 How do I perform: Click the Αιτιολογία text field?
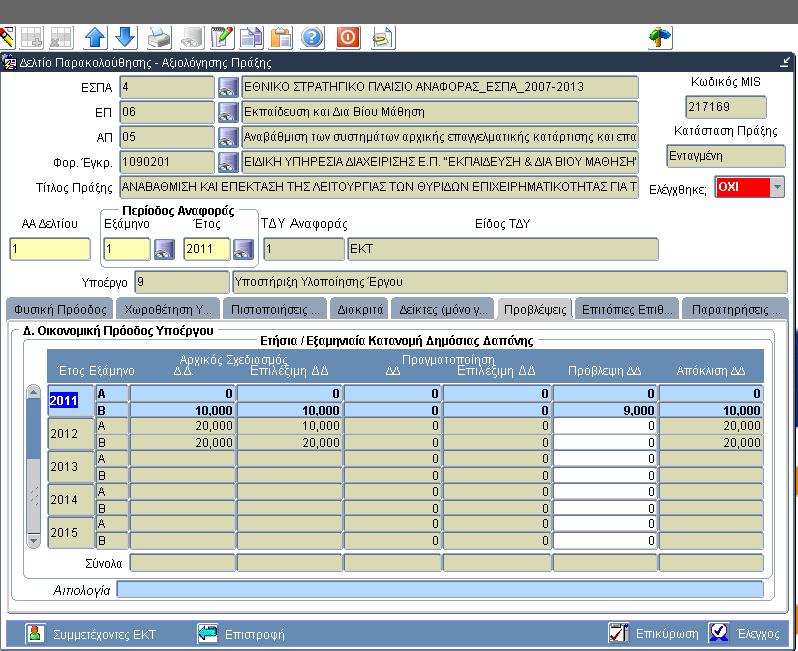click(440, 589)
